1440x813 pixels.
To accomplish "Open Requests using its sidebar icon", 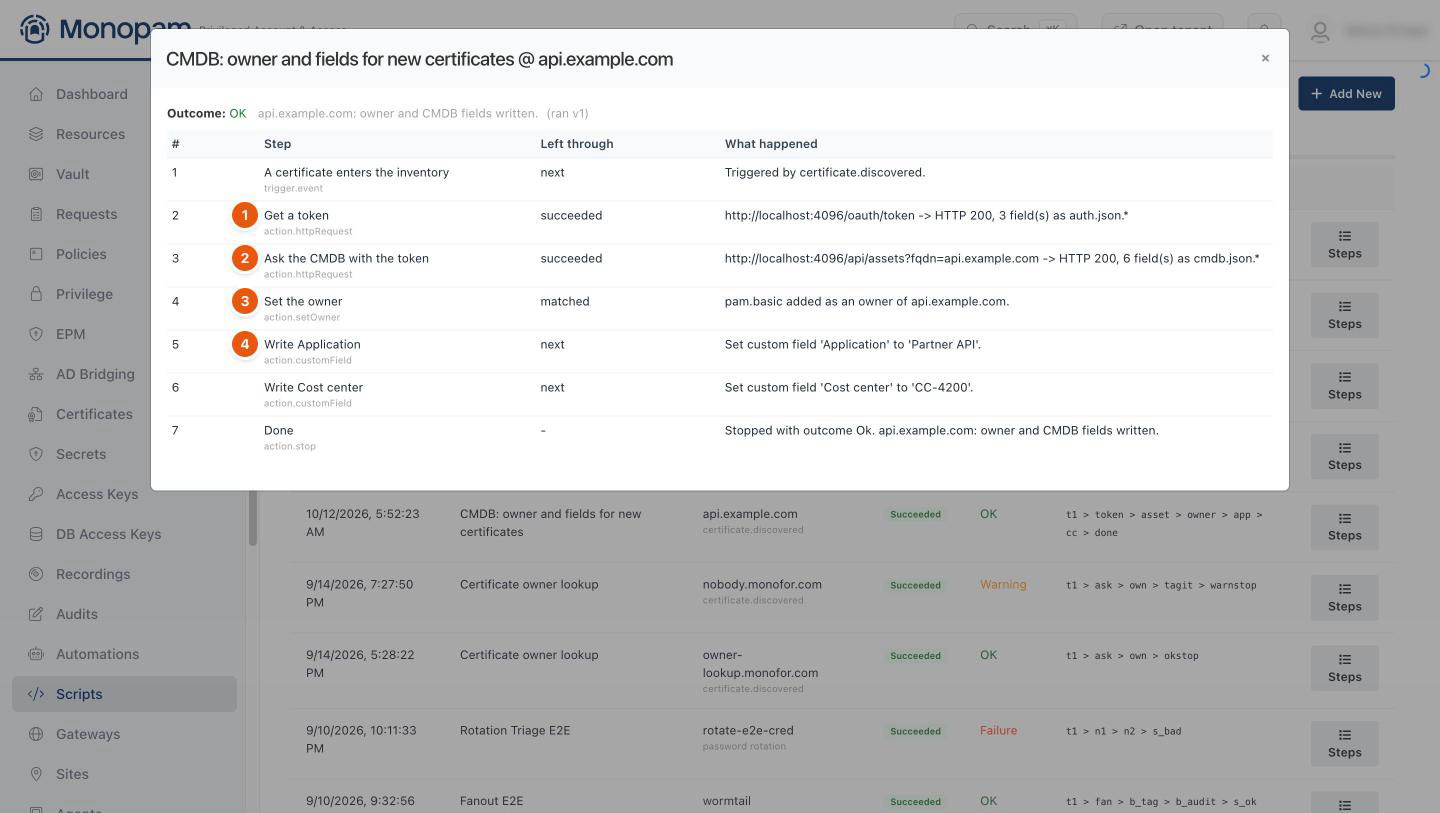I will (36, 214).
